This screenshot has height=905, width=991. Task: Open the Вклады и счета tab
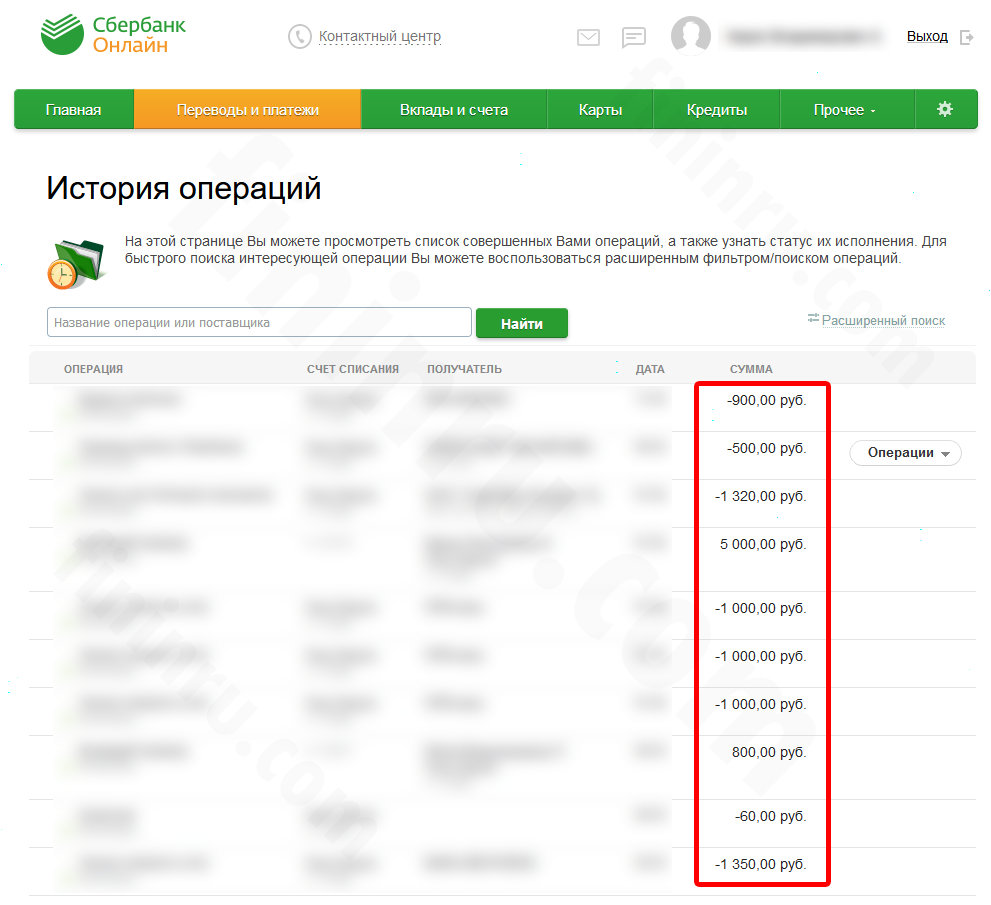click(x=454, y=109)
